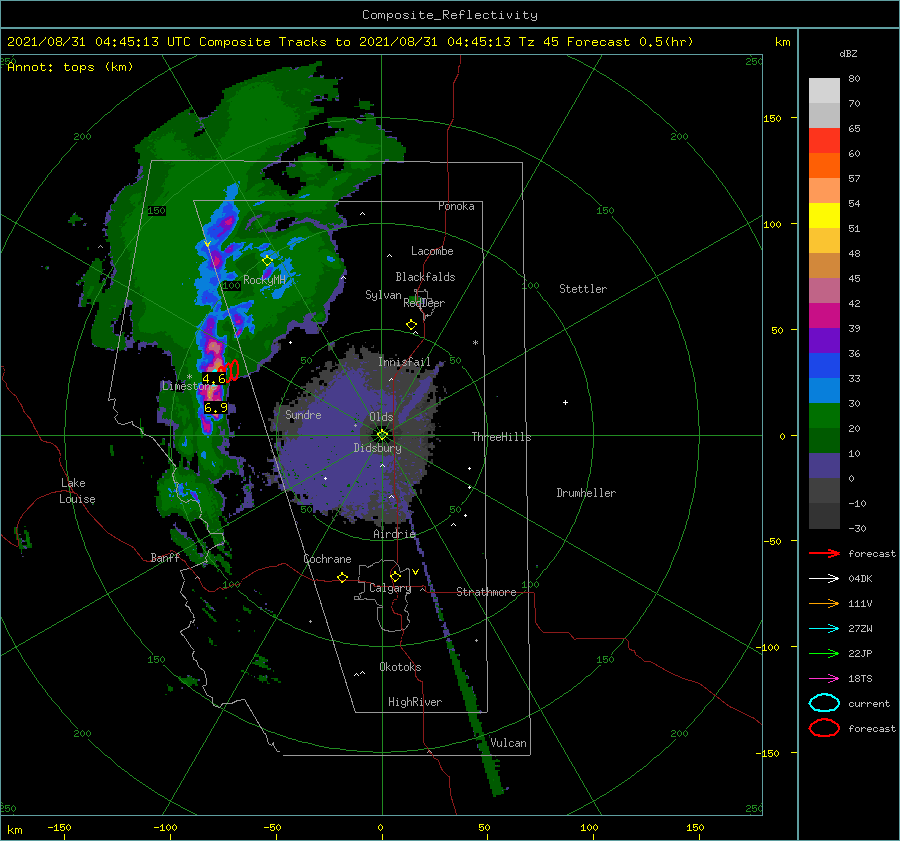The width and height of the screenshot is (900, 841).
Task: Click the storm top label 6.9
Action: [x=216, y=408]
